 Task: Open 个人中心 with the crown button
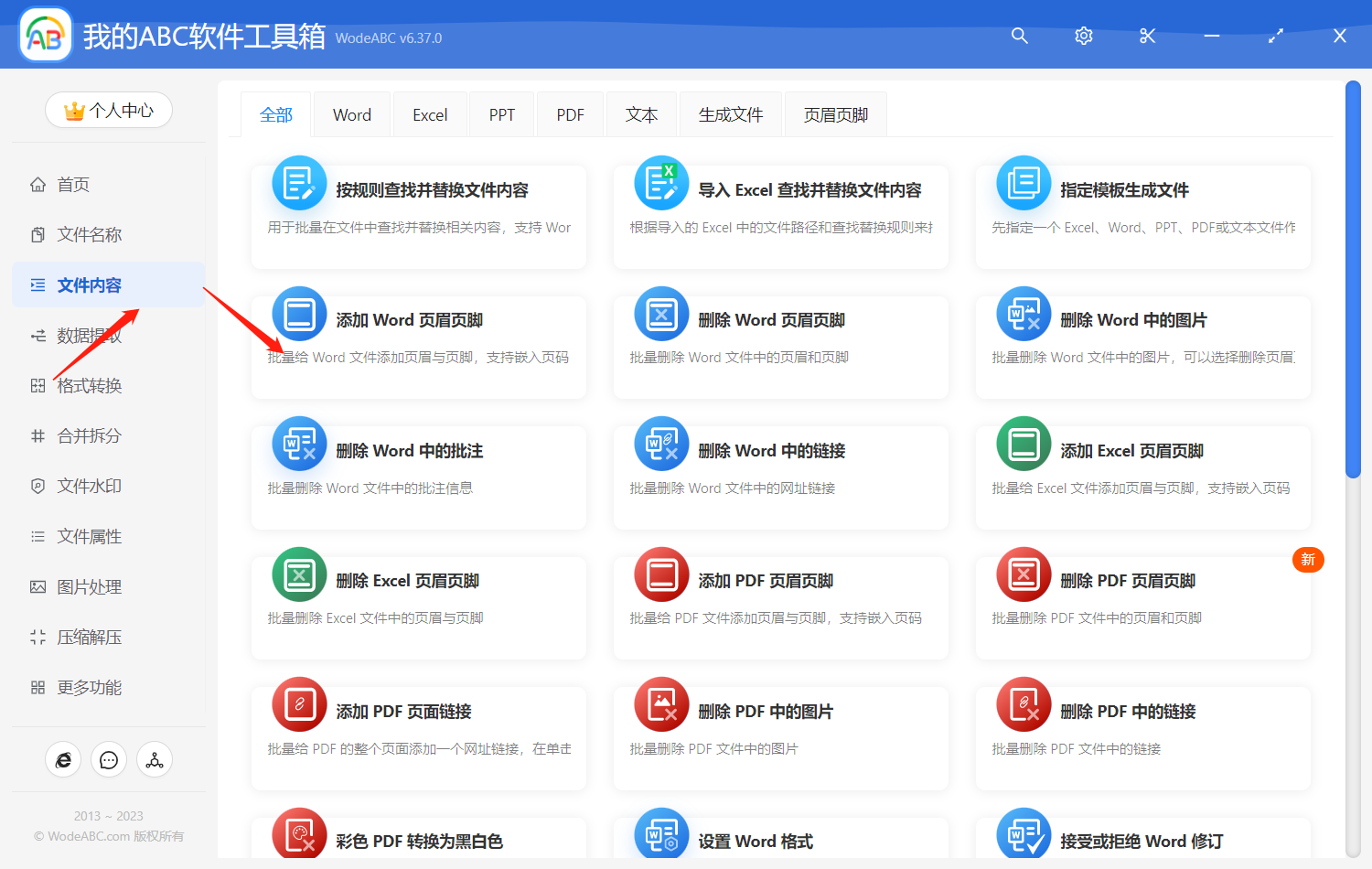[108, 110]
